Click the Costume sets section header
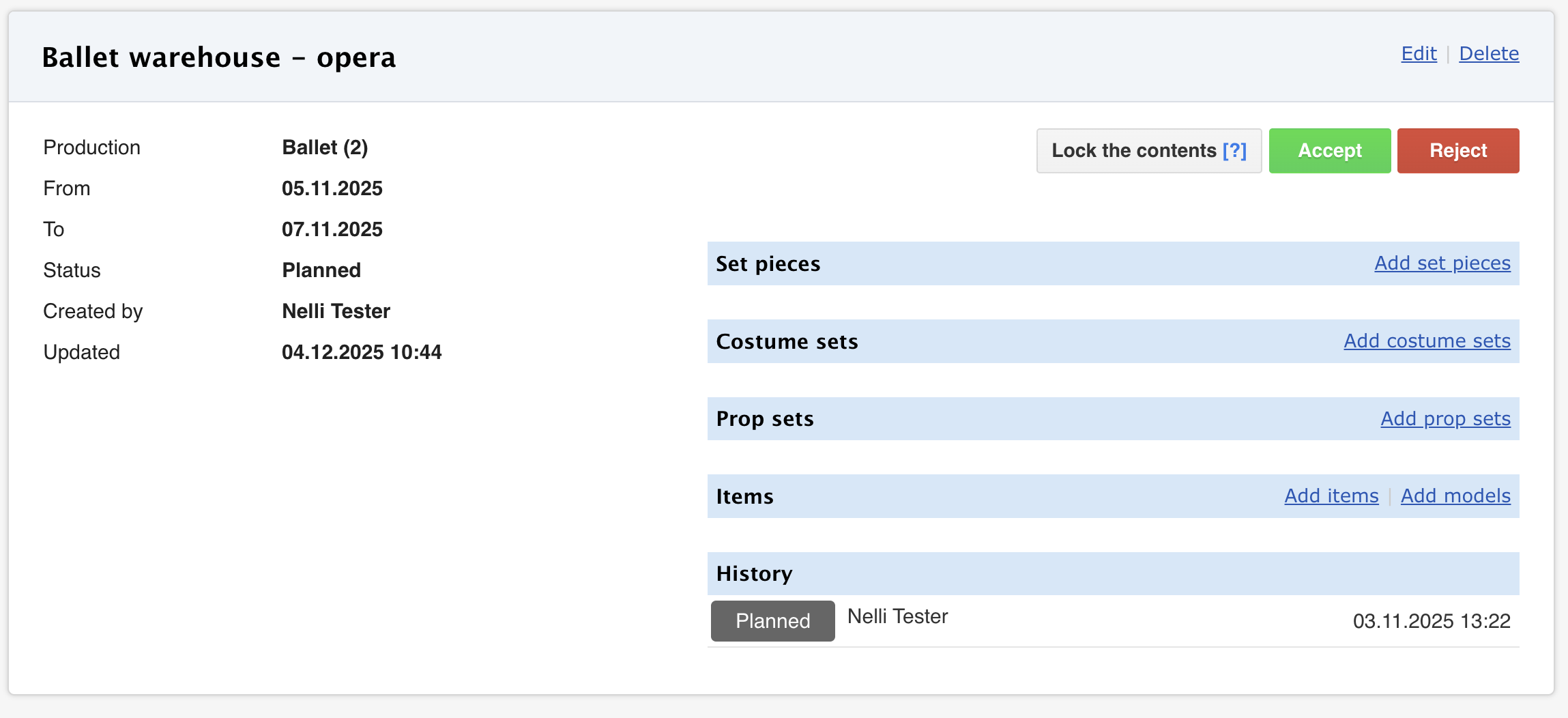Viewport: 1568px width, 718px height. point(787,342)
